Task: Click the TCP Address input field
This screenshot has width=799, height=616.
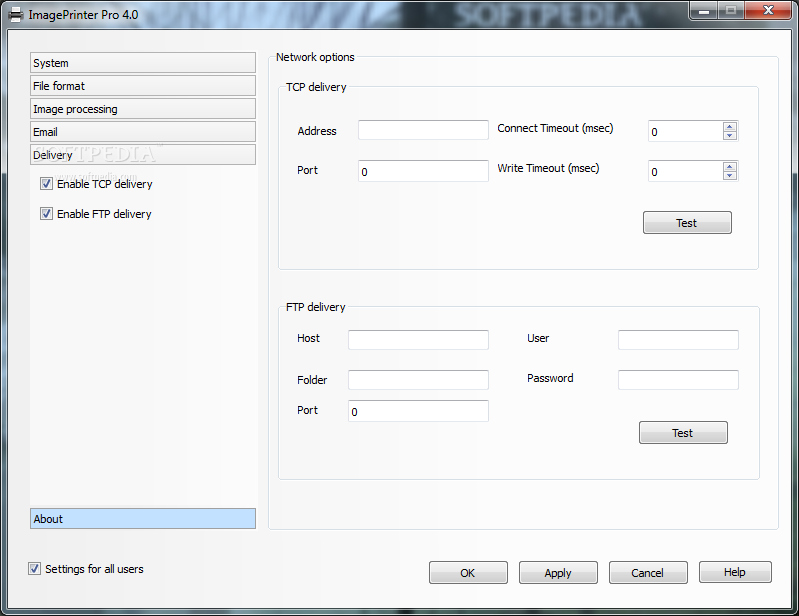Action: (x=423, y=130)
